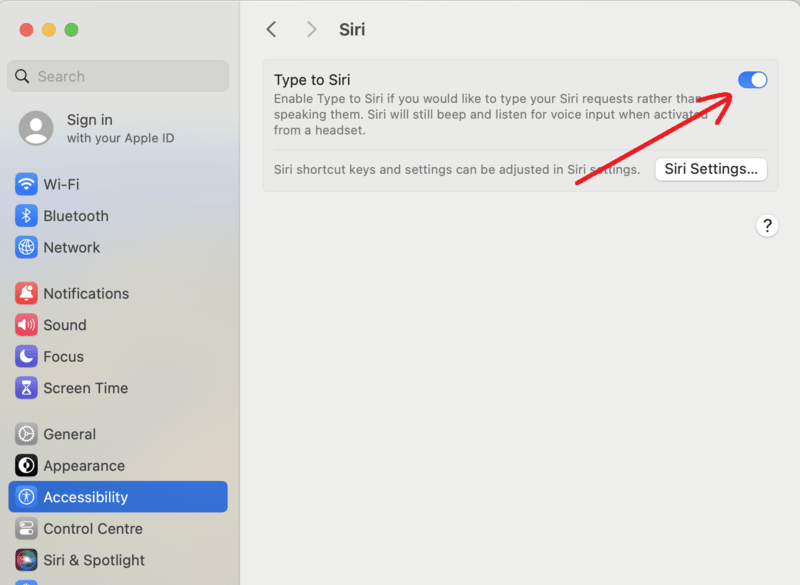Click the Type to Siri heading text
The image size is (800, 585).
(x=312, y=80)
